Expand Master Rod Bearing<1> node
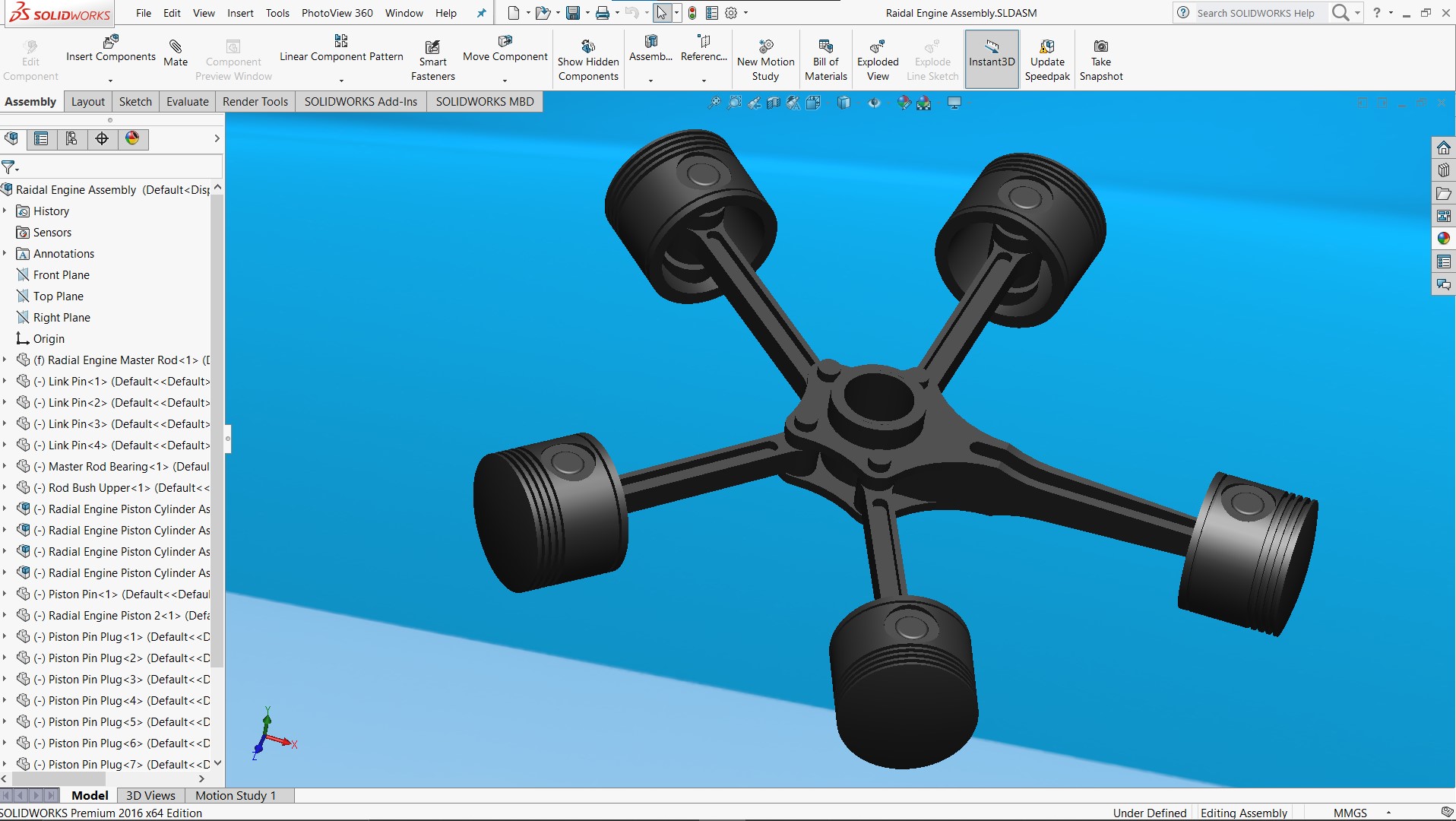Screen dimensions: 1456x821 (x=5, y=466)
